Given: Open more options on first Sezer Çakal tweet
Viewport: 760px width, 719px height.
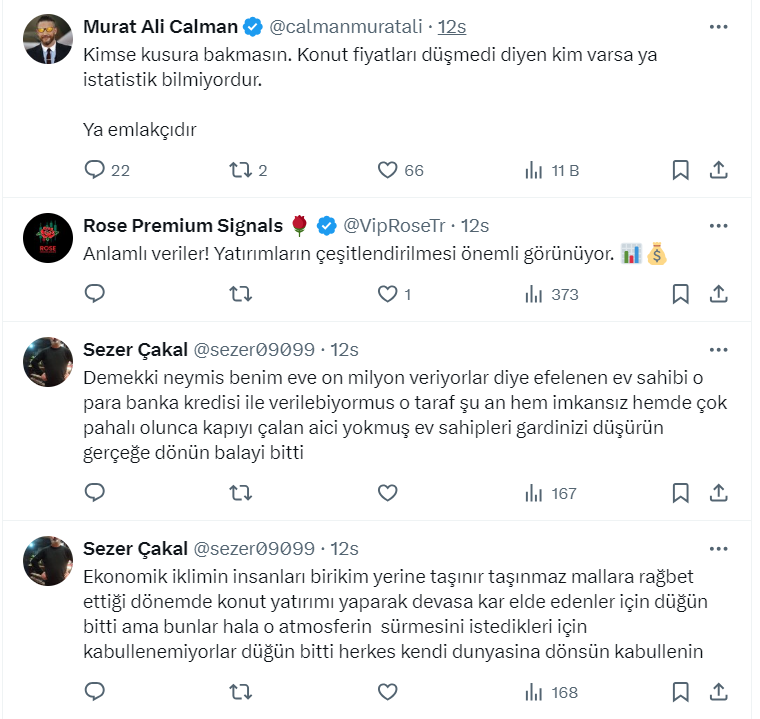Looking at the screenshot, I should click(718, 349).
